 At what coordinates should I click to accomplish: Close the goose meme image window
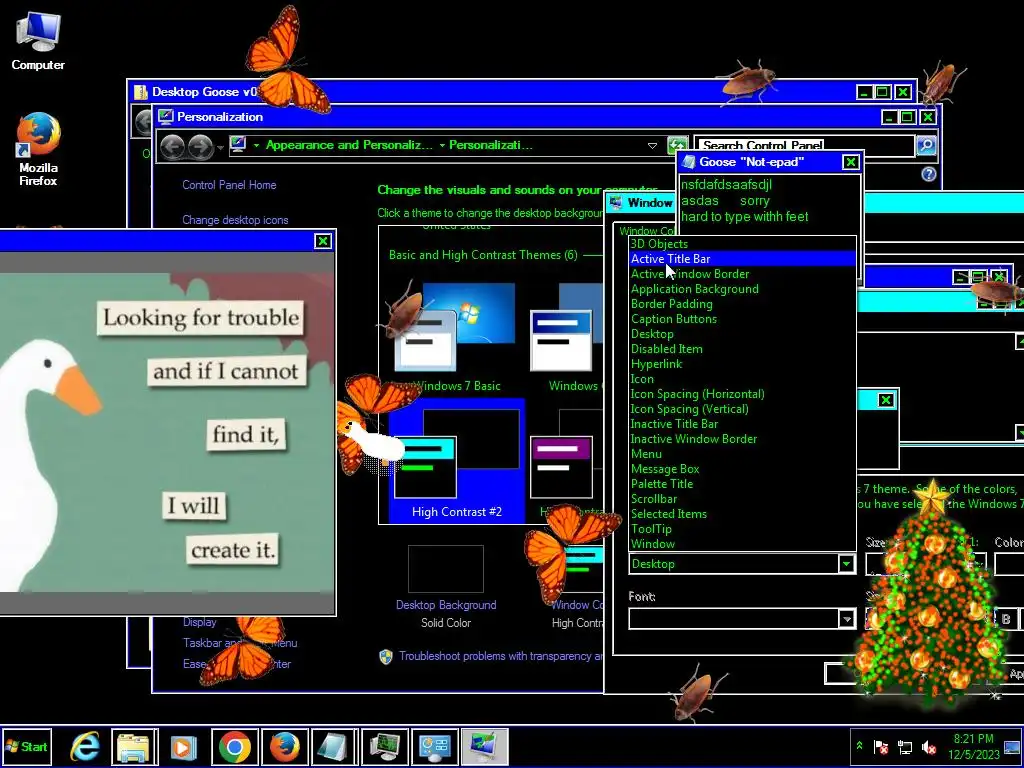(x=323, y=241)
